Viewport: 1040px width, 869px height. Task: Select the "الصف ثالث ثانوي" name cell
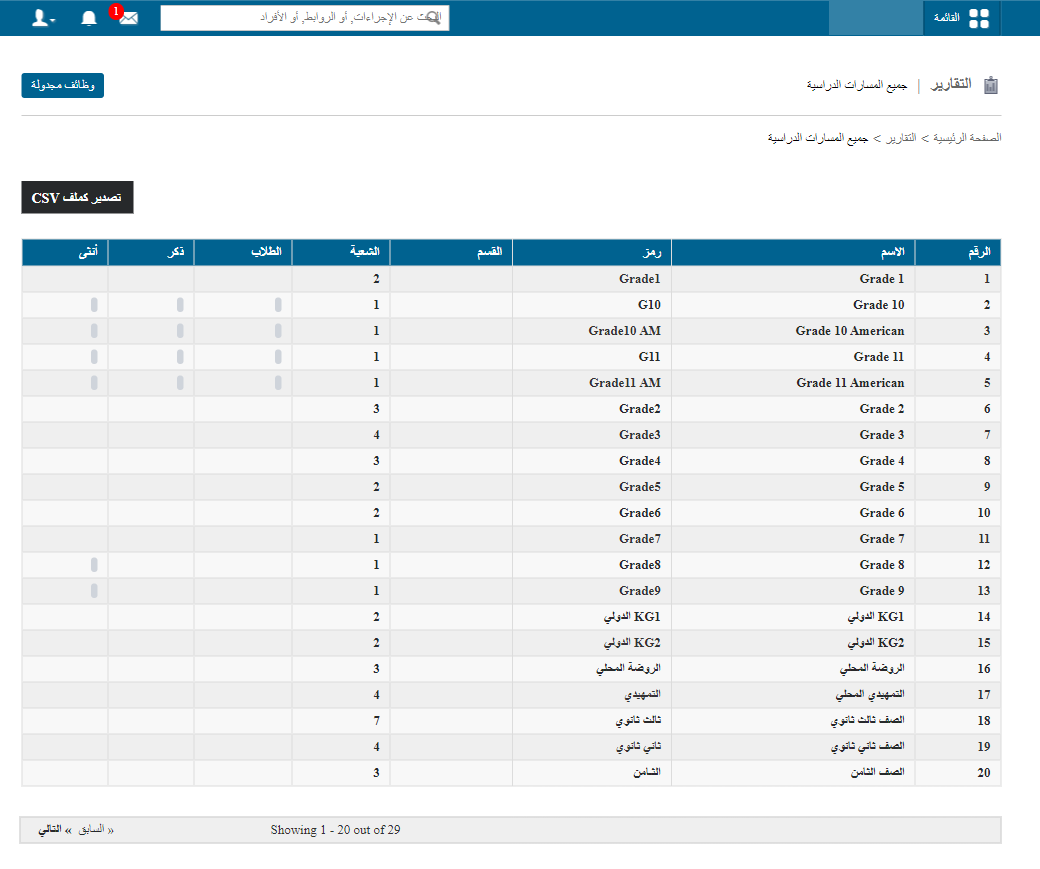(793, 720)
